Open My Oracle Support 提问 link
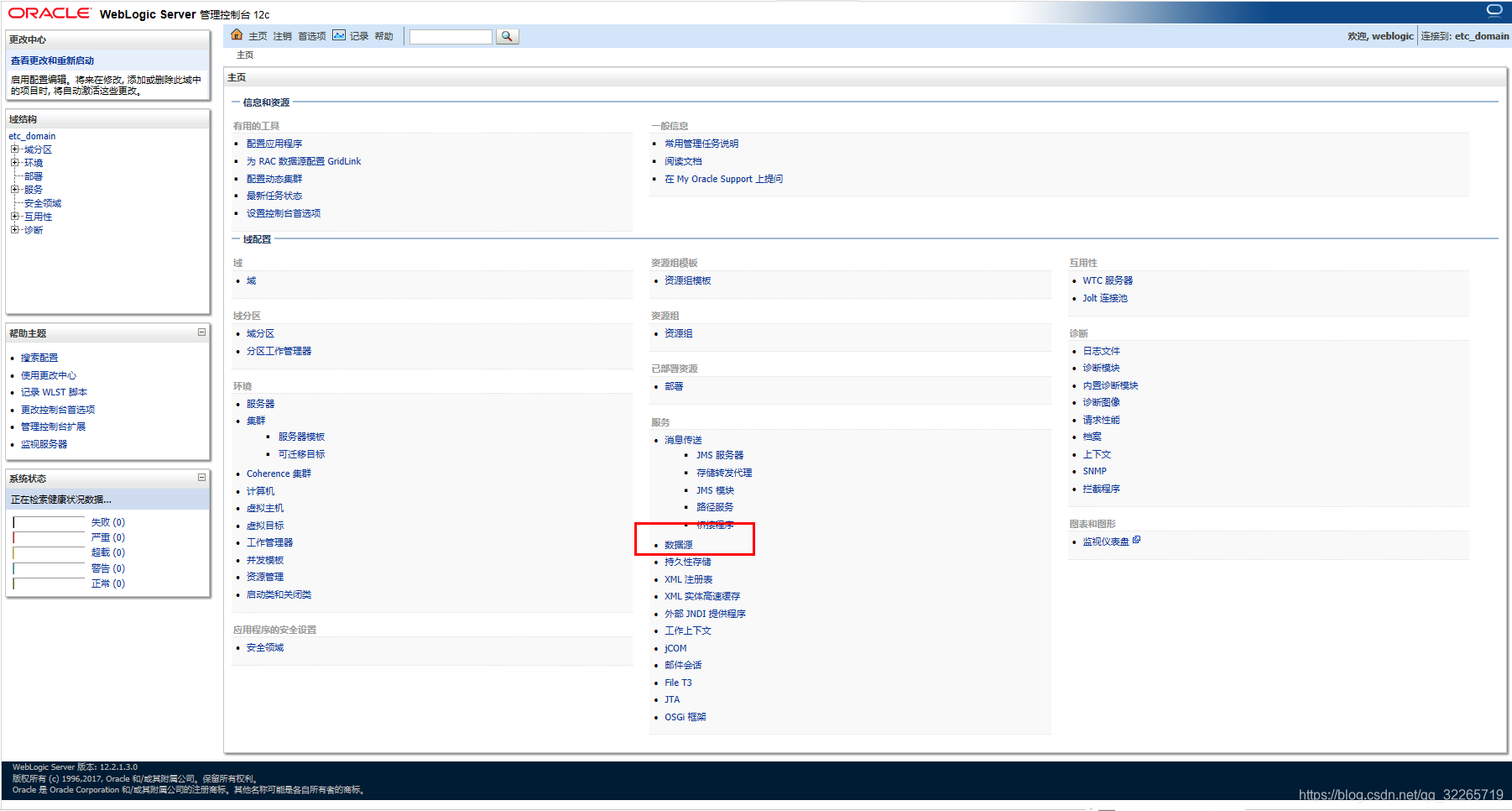Image resolution: width=1512 pixels, height=811 pixels. [723, 179]
